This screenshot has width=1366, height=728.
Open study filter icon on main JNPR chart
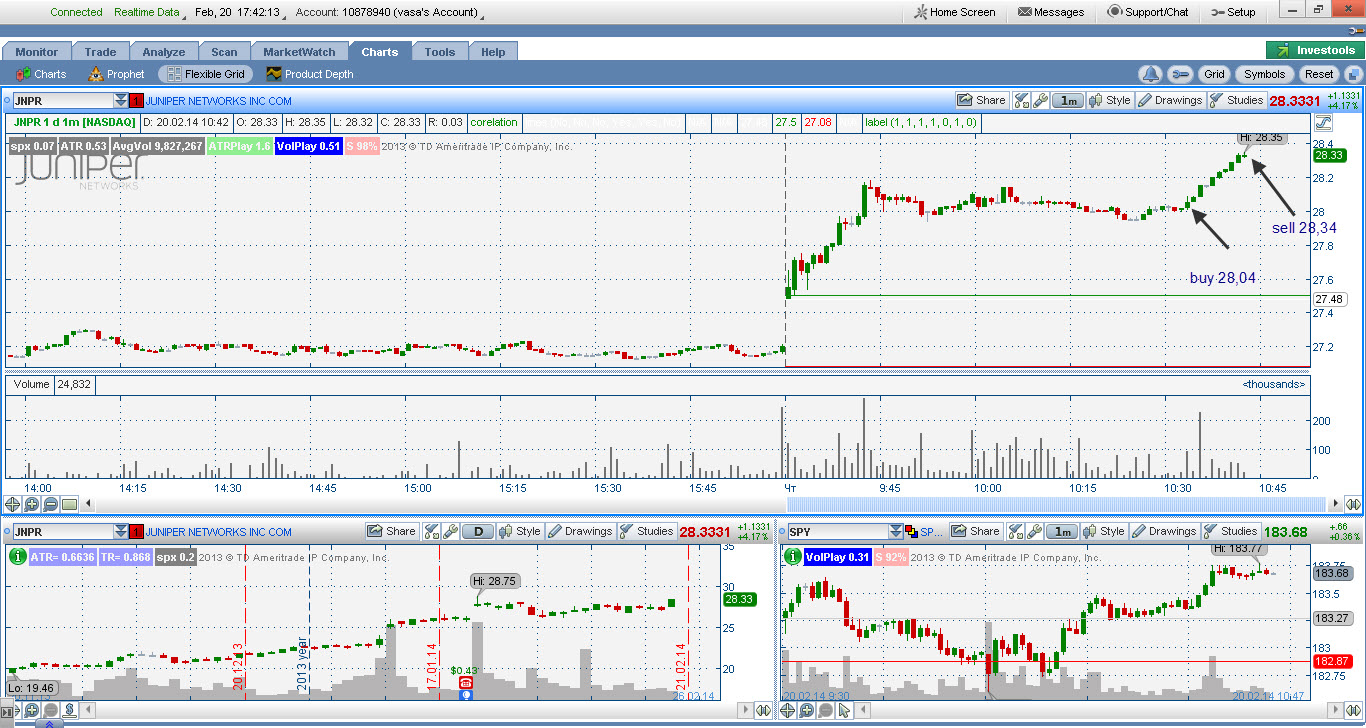pos(1021,100)
